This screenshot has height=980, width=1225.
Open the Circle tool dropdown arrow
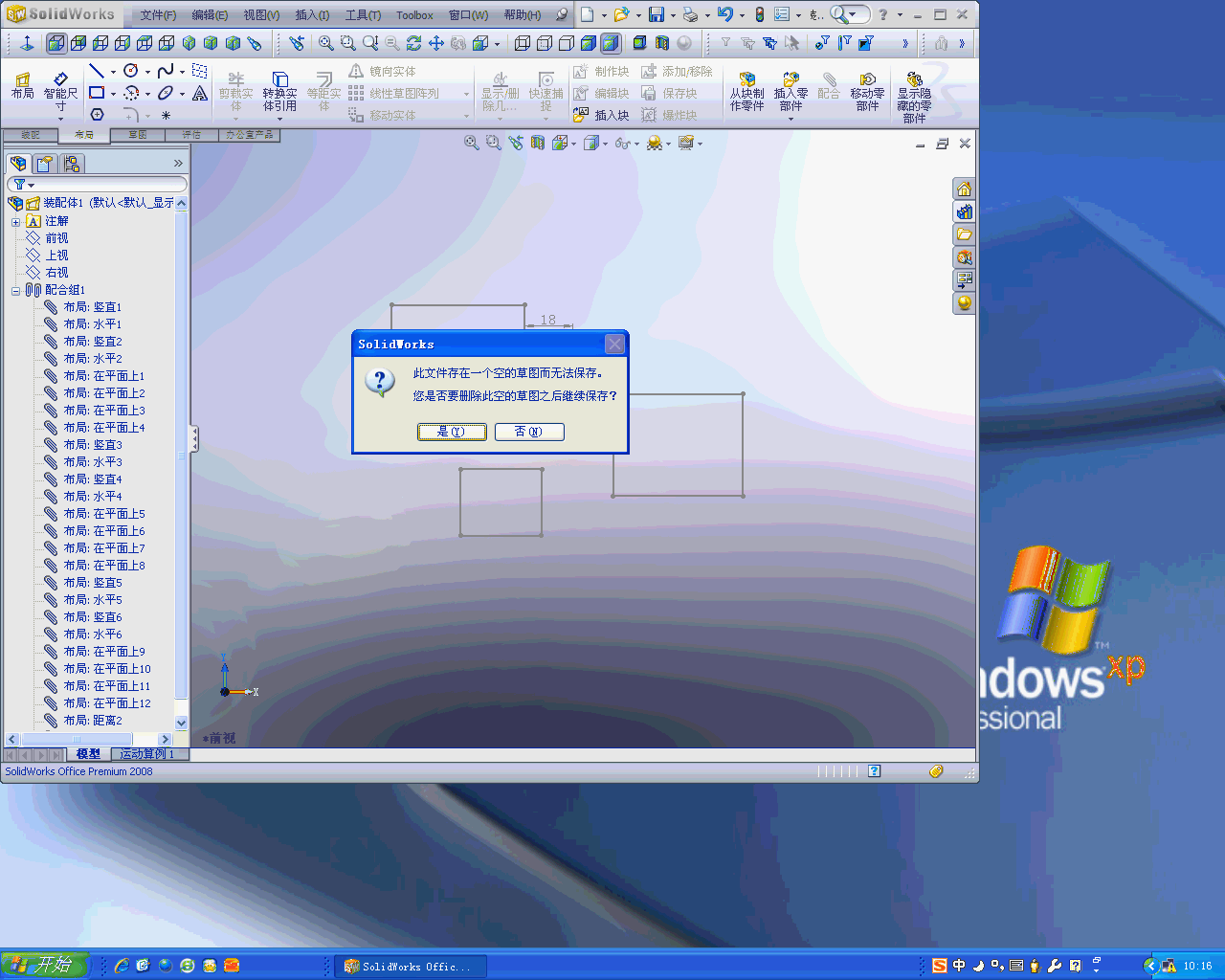(x=147, y=72)
